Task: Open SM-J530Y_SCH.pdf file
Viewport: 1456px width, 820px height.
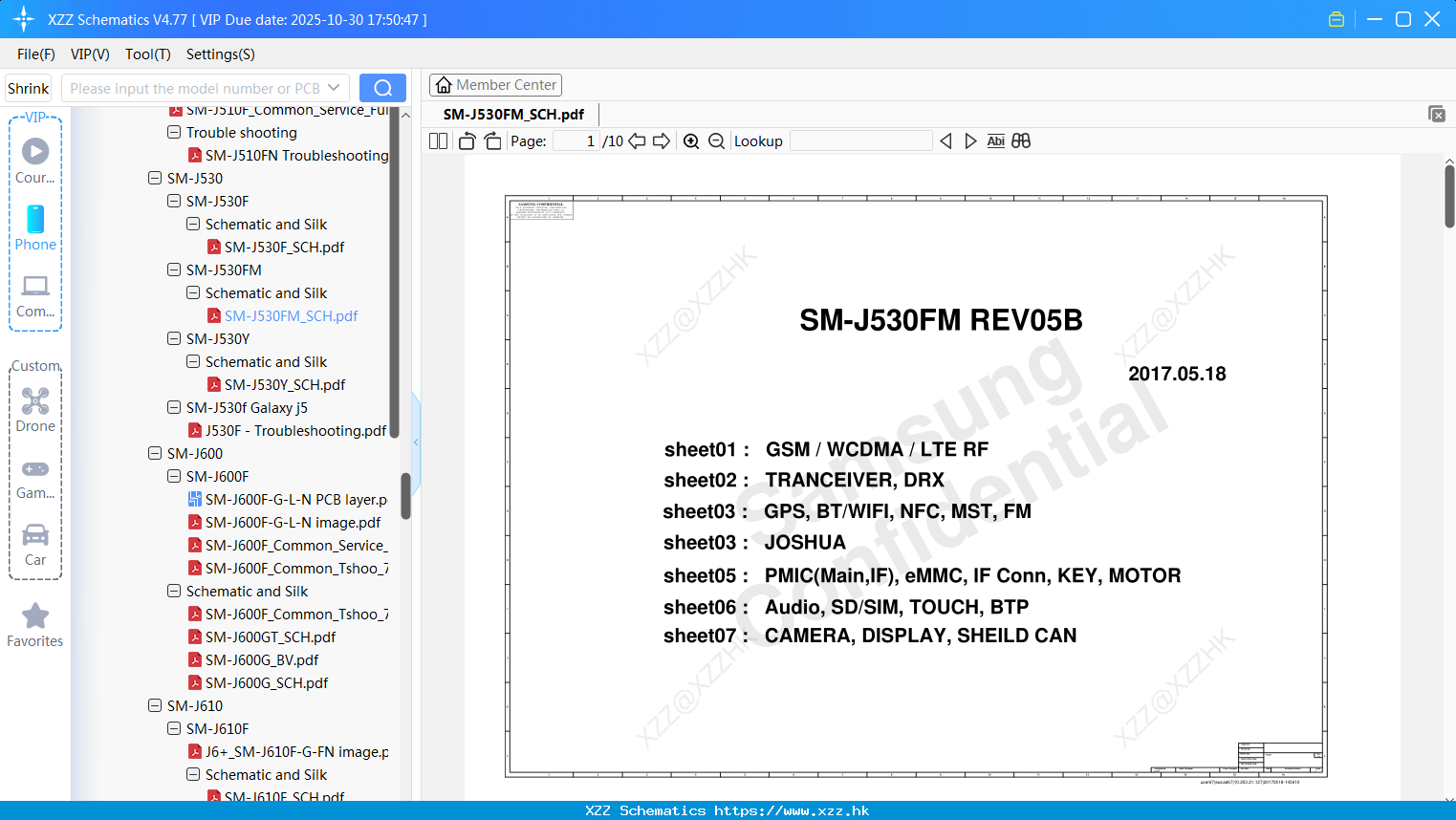Action: coord(276,384)
